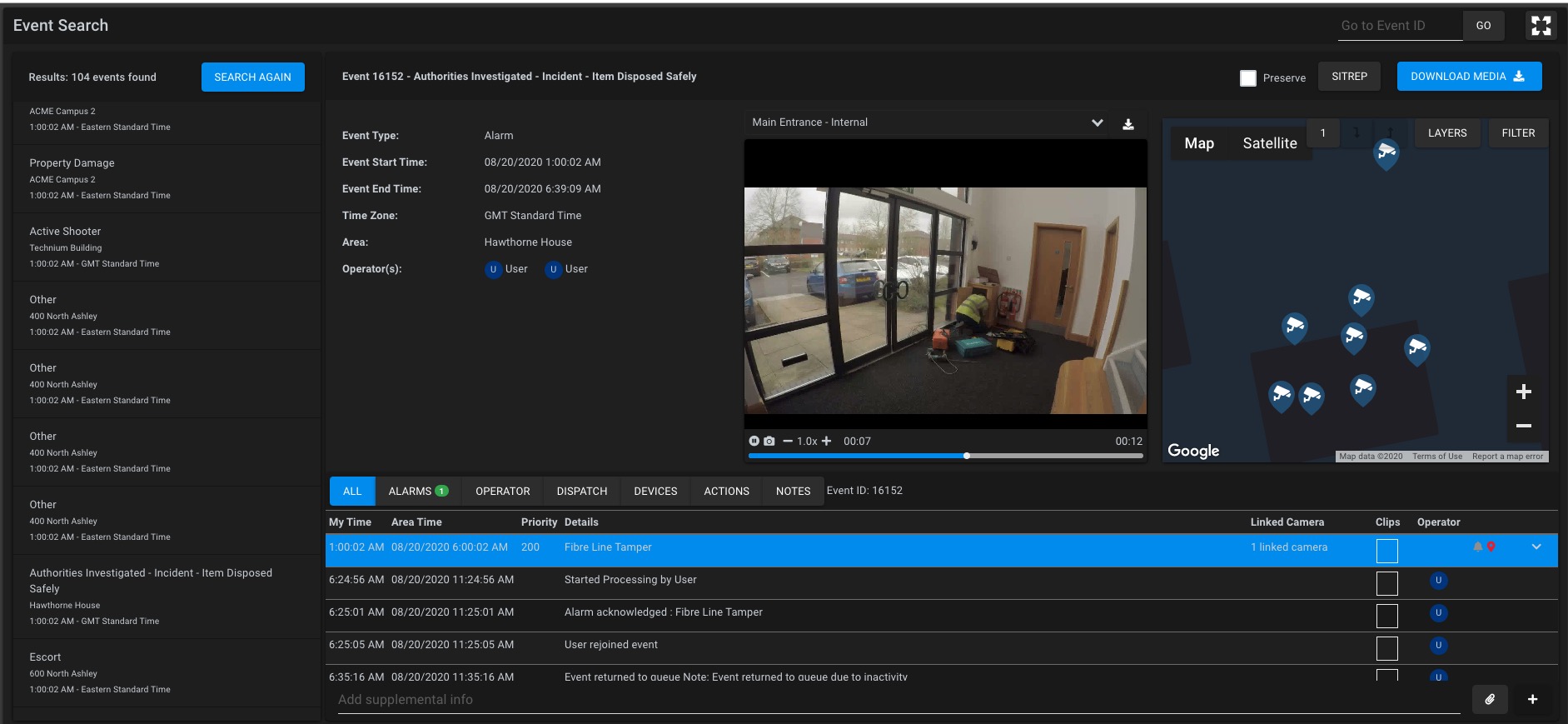Image resolution: width=1568 pixels, height=724 pixels.
Task: Select Property Damage event in results
Action: pyautogui.click(x=167, y=179)
